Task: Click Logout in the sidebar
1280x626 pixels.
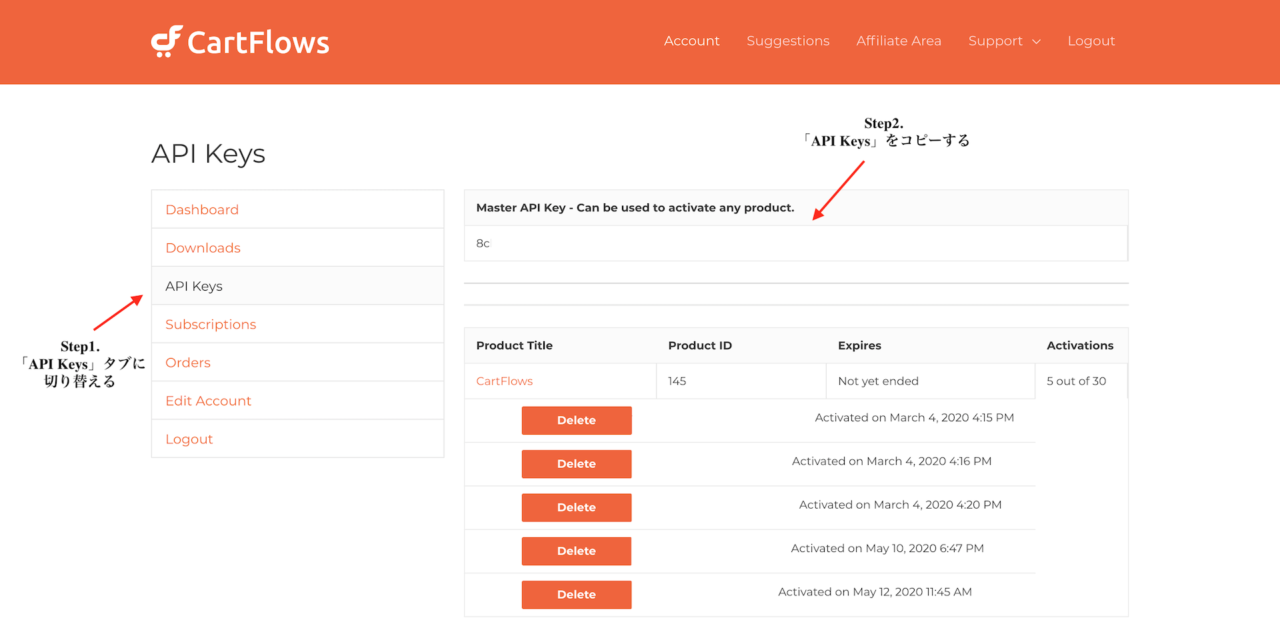Action: pos(189,438)
